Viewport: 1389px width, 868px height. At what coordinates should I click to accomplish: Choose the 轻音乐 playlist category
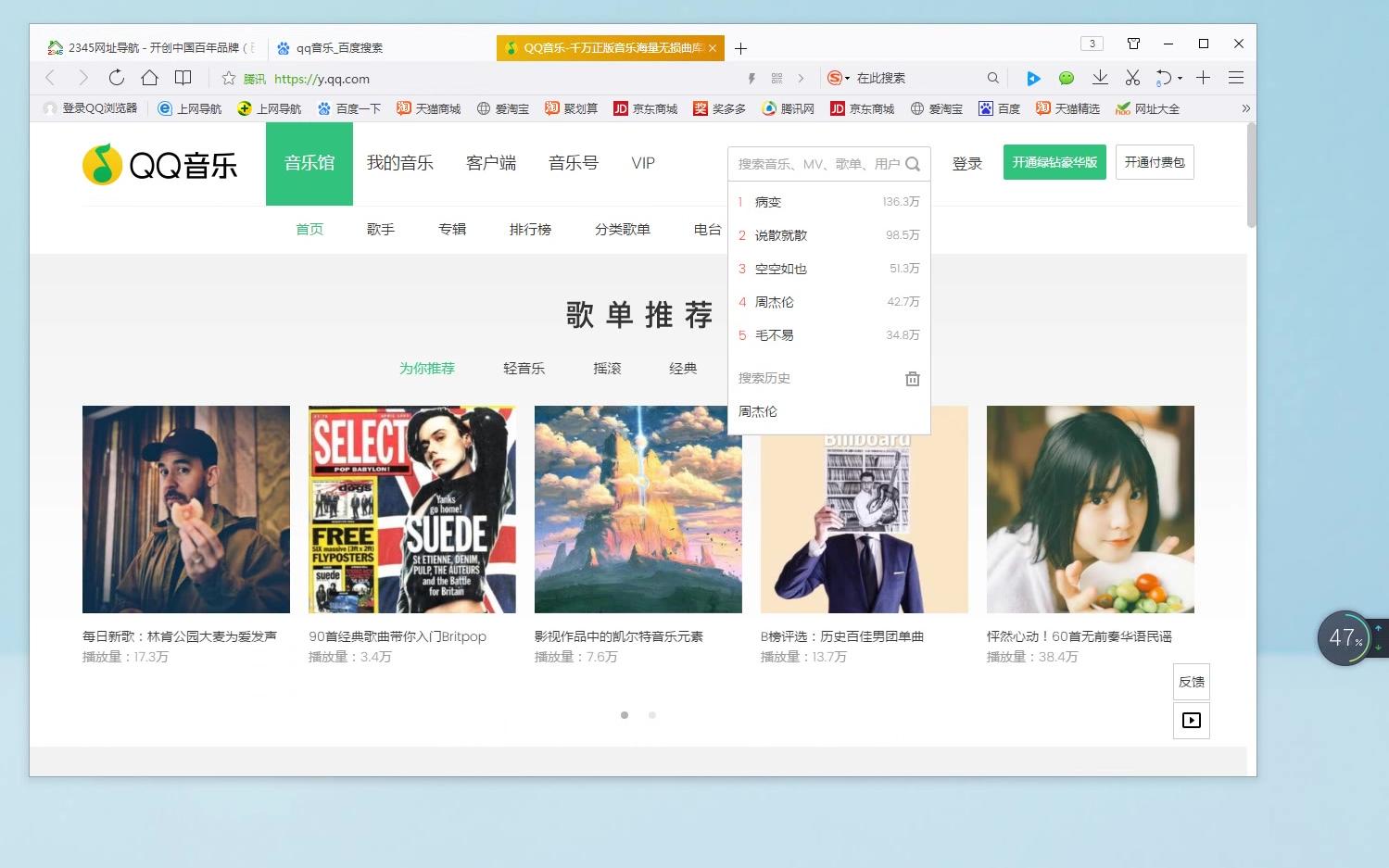[524, 368]
